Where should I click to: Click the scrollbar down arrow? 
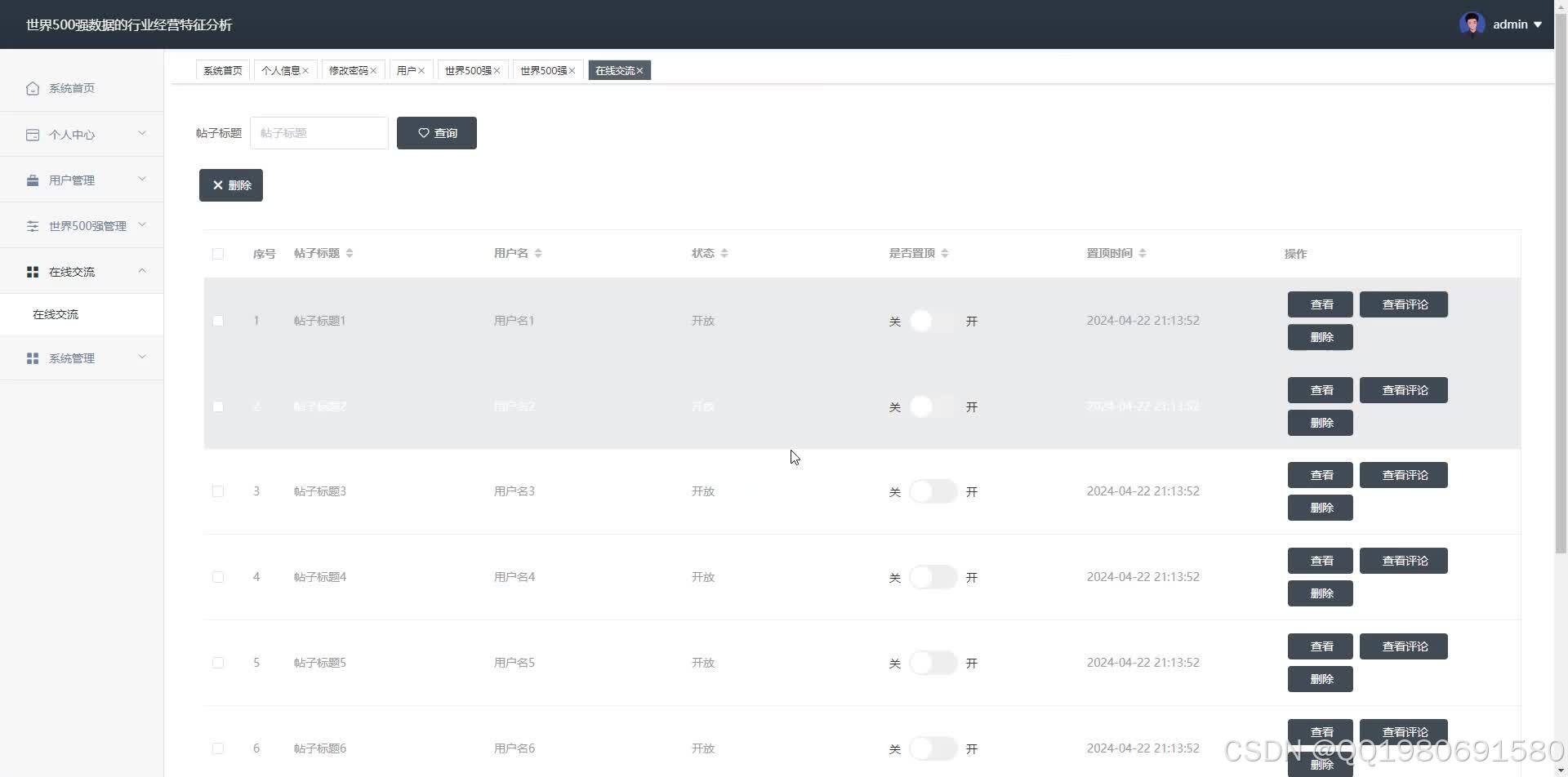click(1561, 770)
